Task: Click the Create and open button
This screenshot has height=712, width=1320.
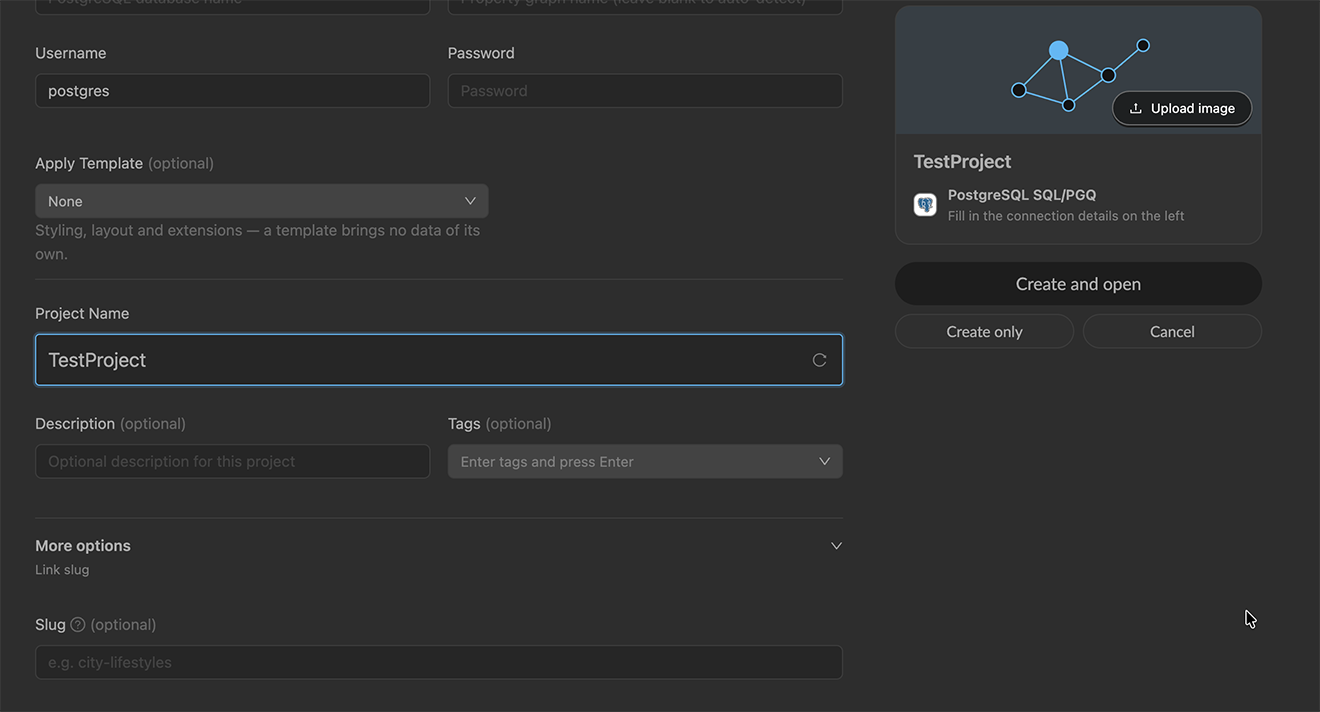Action: [1078, 284]
